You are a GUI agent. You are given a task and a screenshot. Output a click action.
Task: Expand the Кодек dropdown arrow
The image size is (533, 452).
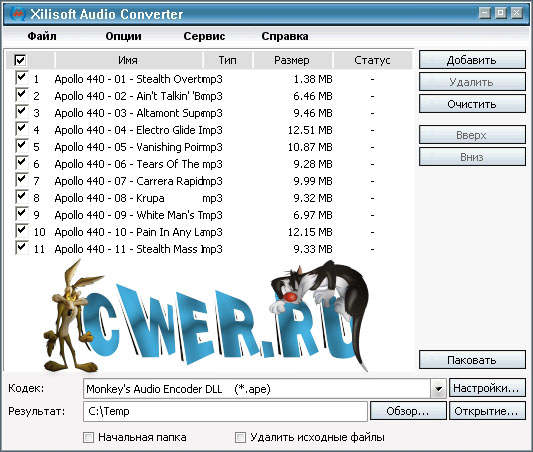439,389
